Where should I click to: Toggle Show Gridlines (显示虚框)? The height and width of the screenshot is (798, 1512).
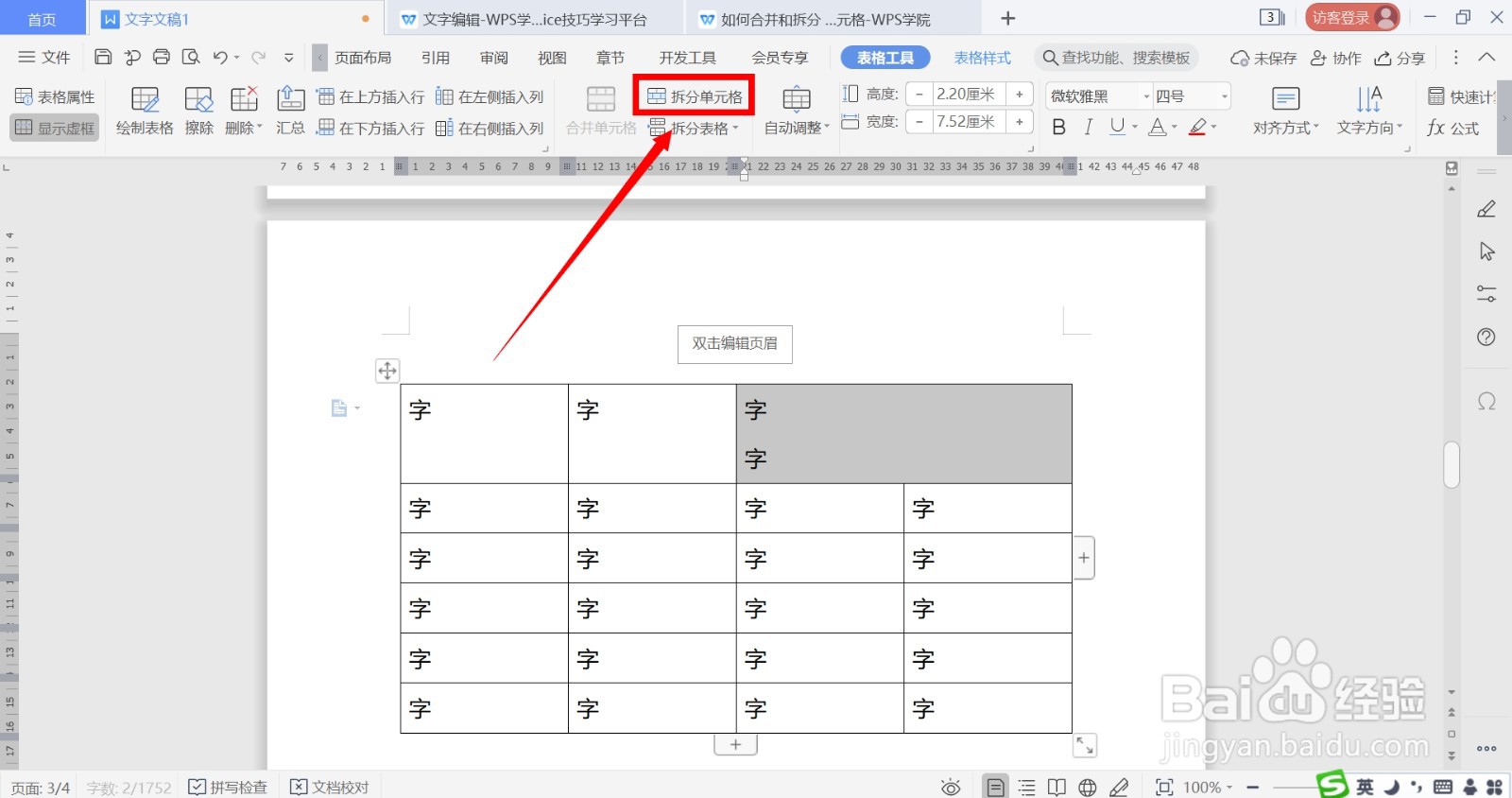coord(55,128)
